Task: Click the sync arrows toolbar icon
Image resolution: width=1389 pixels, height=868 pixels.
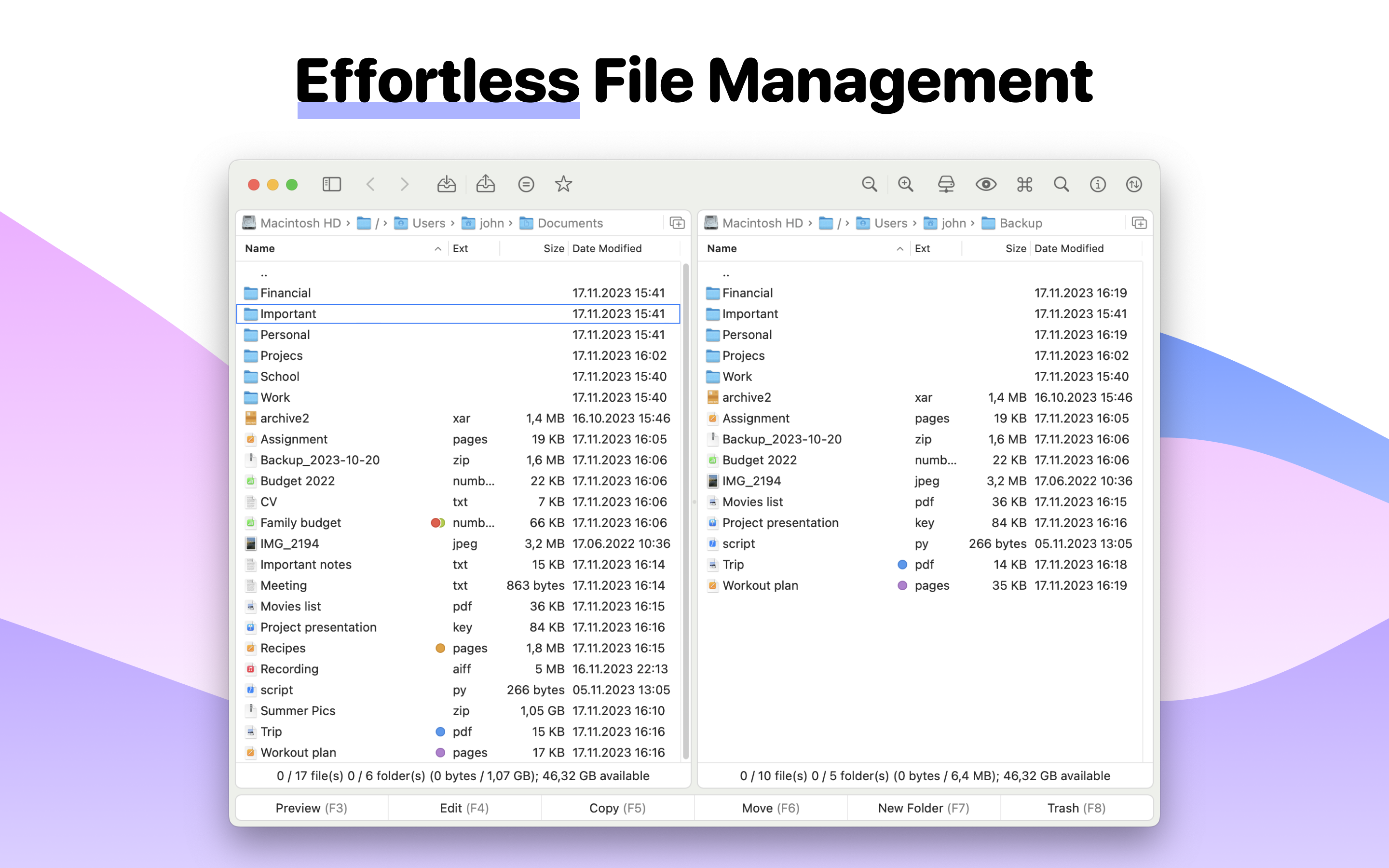Action: (x=1133, y=184)
